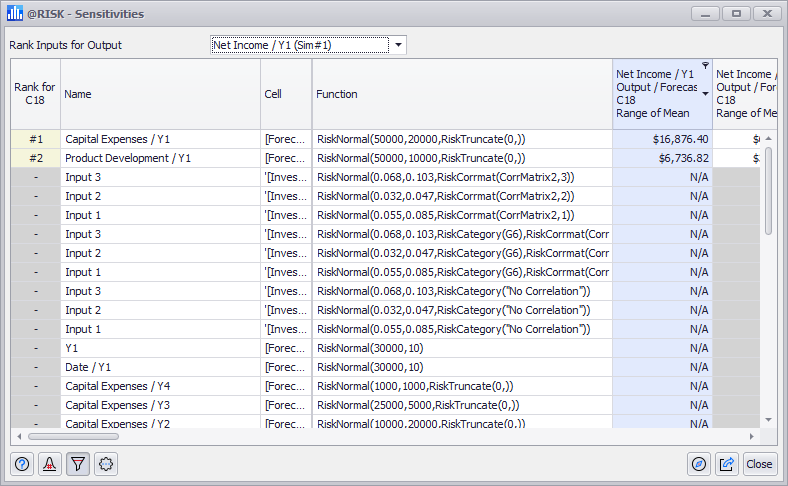788x486 pixels.
Task: Open the Rank Inputs for Output dropdown
Action: click(398, 45)
